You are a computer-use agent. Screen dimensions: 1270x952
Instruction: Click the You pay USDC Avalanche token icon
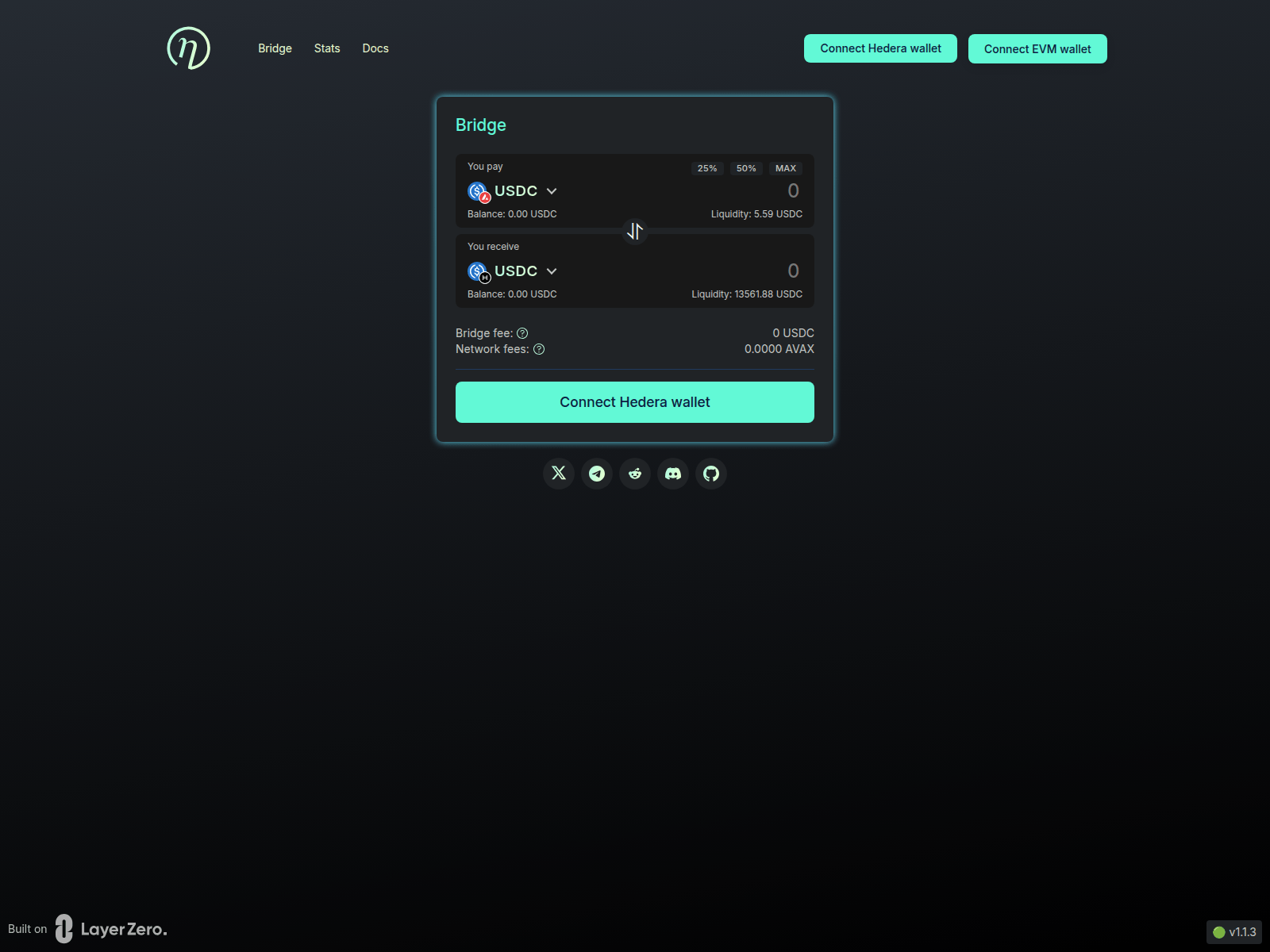(x=479, y=192)
